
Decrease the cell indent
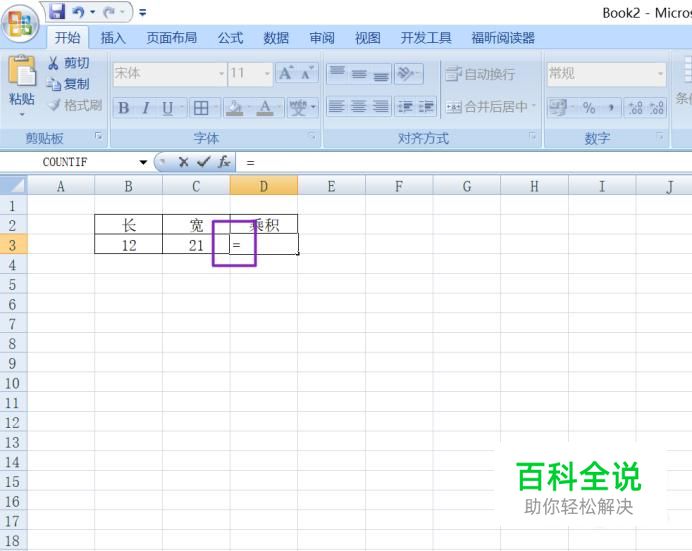coord(405,107)
